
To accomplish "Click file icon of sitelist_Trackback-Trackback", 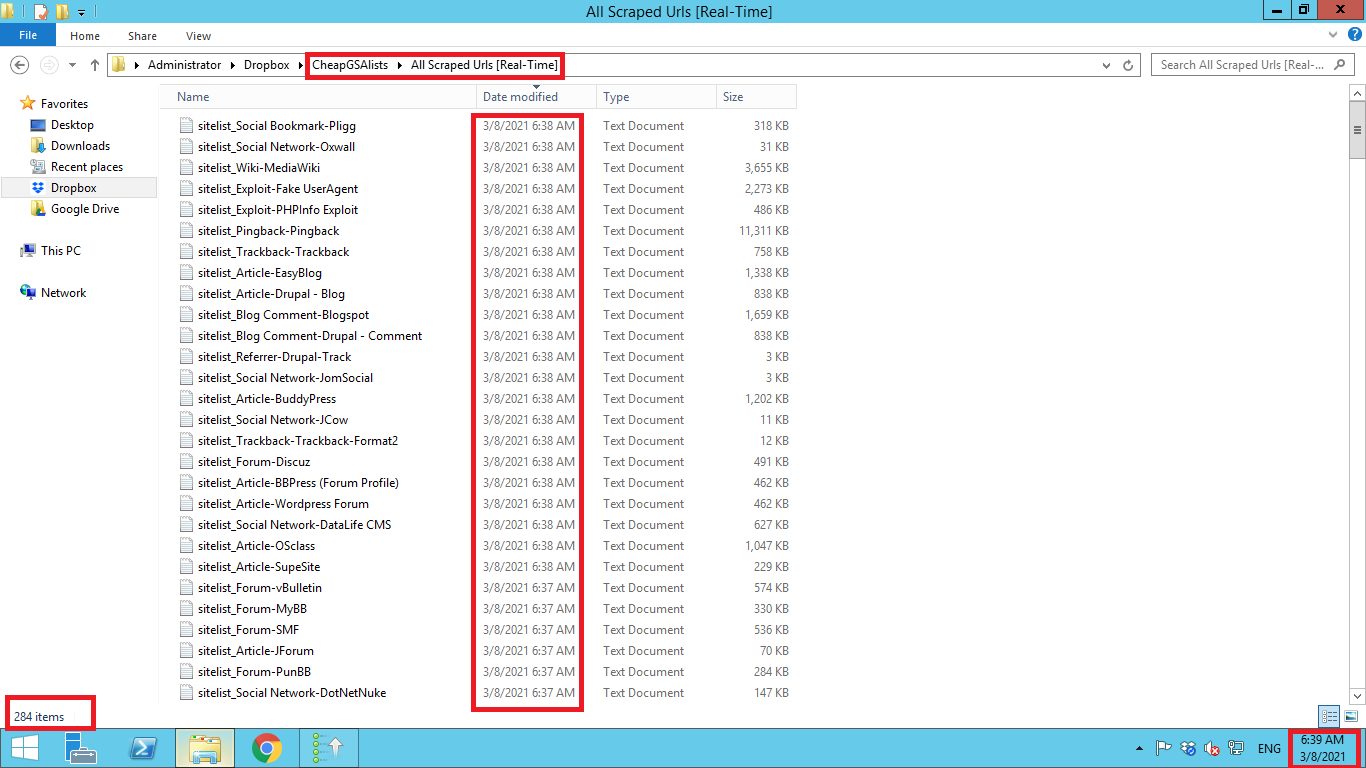I will coord(185,252).
